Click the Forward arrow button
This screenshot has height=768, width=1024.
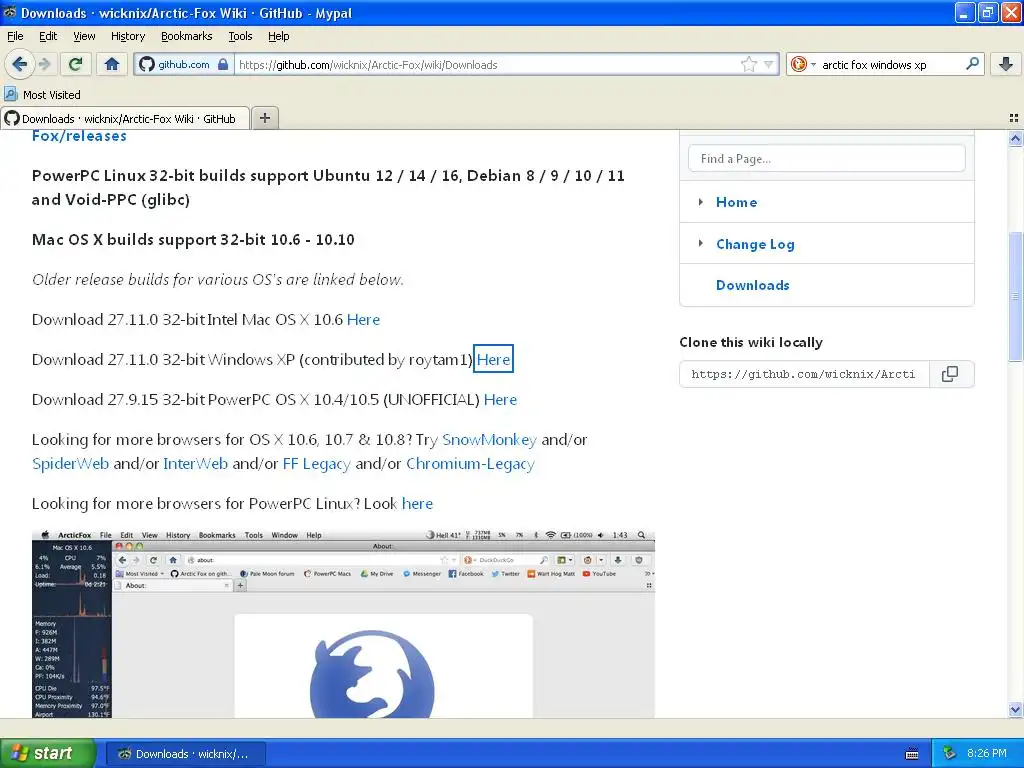pos(45,64)
